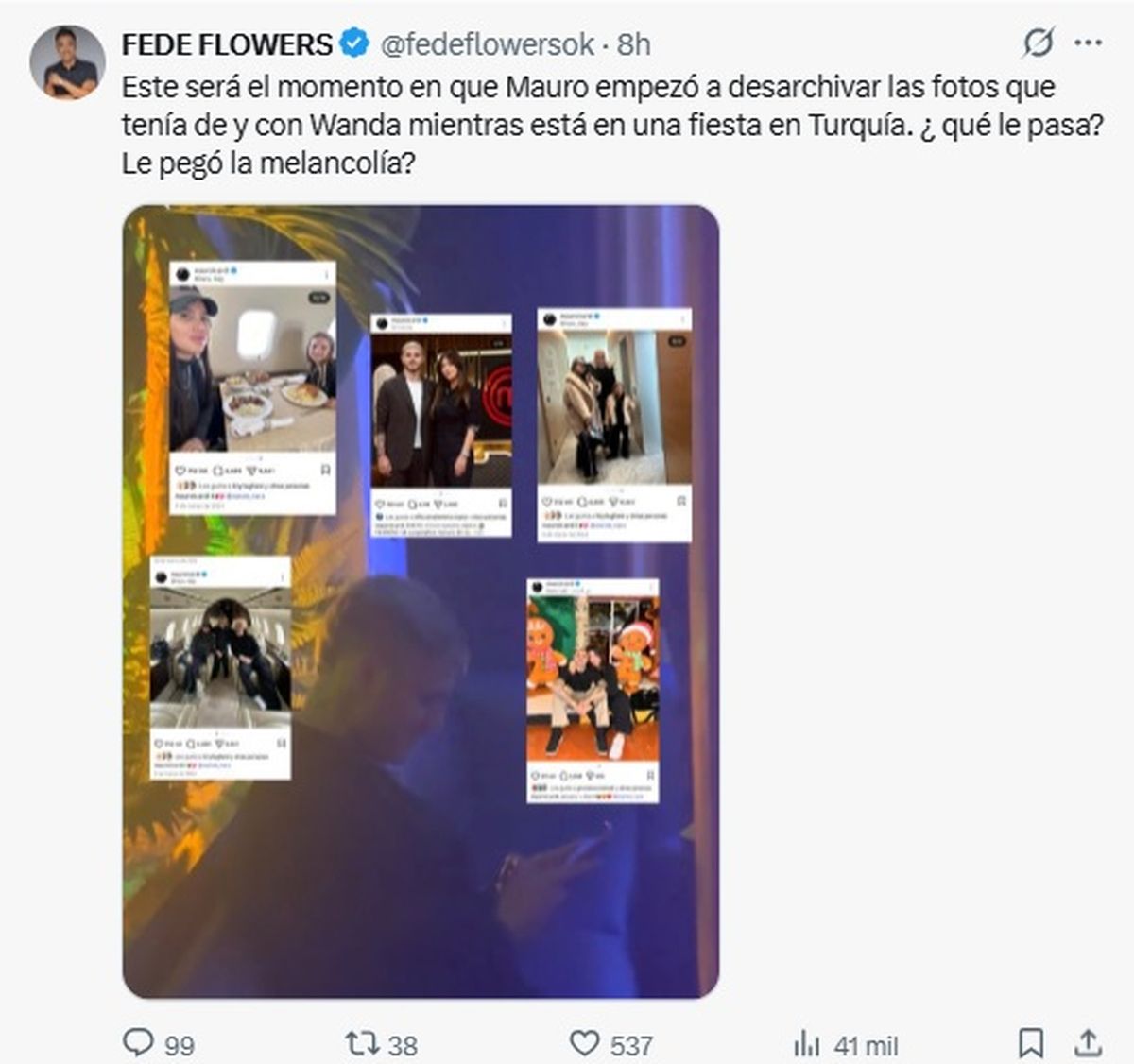Open Fede Flowers' profile picture
This screenshot has width=1134, height=1064.
[67, 62]
